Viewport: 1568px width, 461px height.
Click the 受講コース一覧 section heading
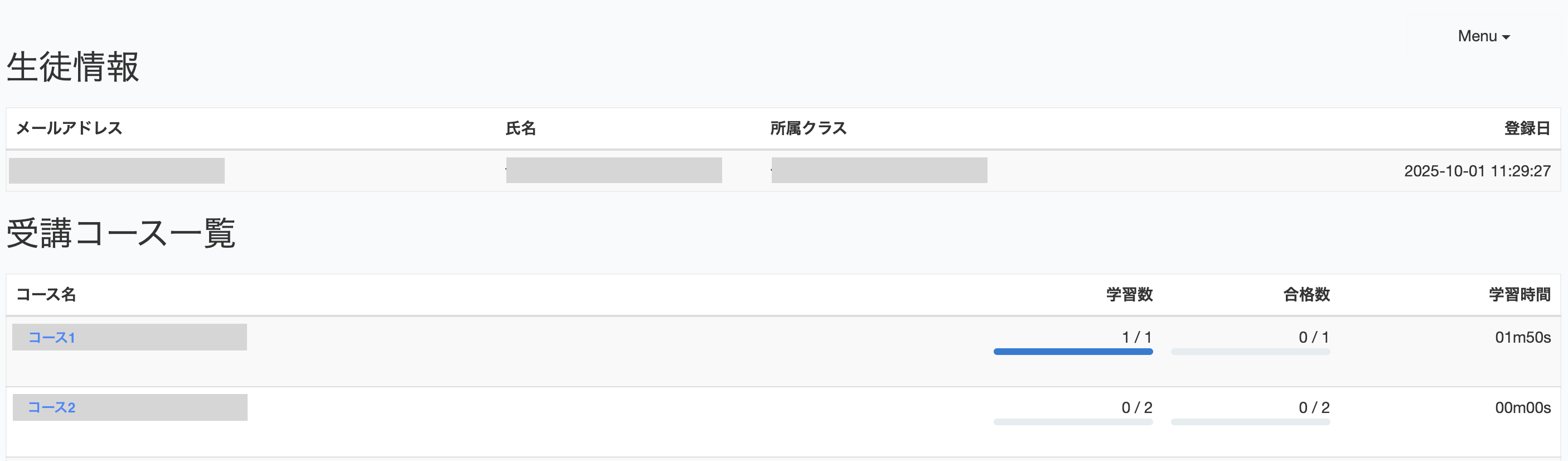tap(120, 233)
